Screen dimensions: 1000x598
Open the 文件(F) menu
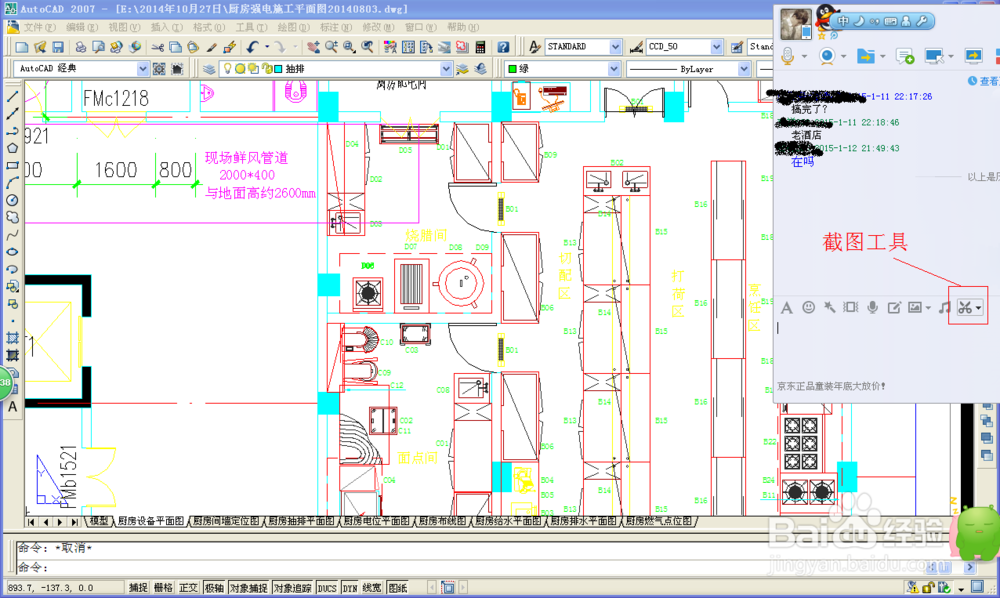(x=39, y=27)
